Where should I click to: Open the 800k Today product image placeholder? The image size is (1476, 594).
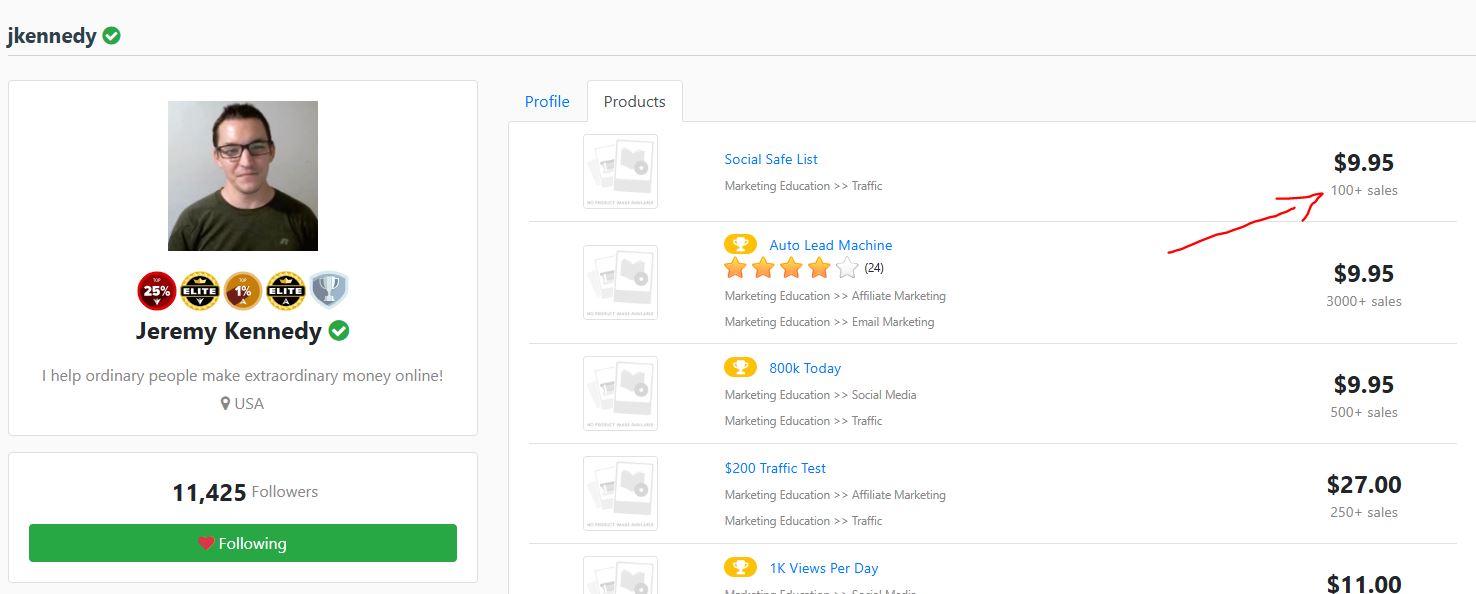pyautogui.click(x=621, y=393)
